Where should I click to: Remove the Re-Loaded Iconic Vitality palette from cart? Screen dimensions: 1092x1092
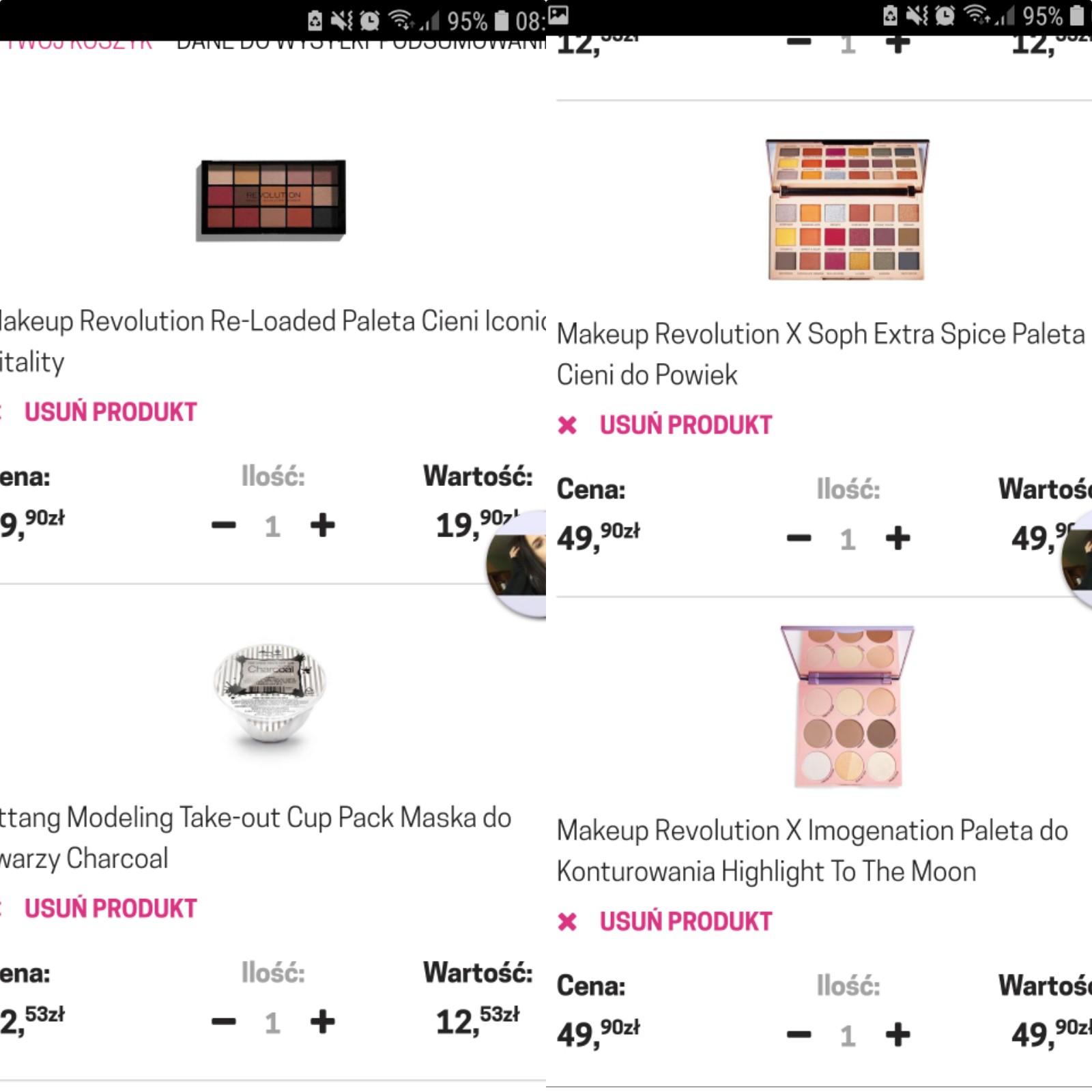point(110,412)
